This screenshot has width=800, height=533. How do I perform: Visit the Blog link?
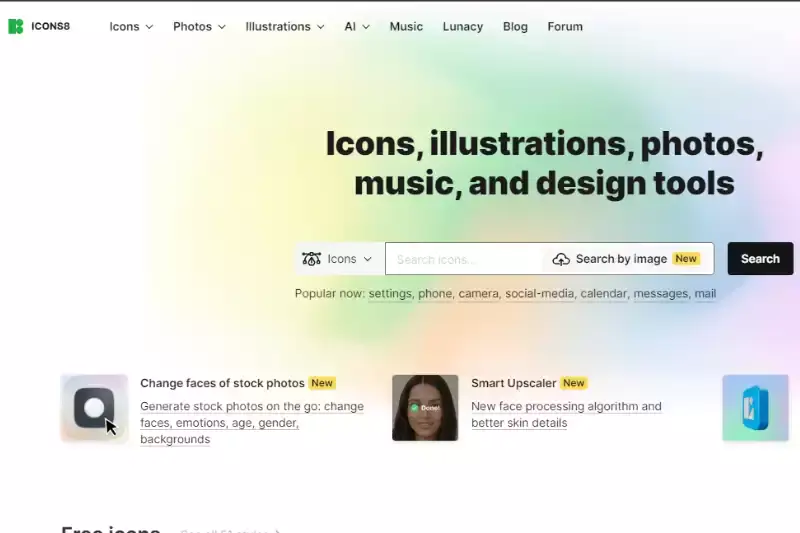515,27
